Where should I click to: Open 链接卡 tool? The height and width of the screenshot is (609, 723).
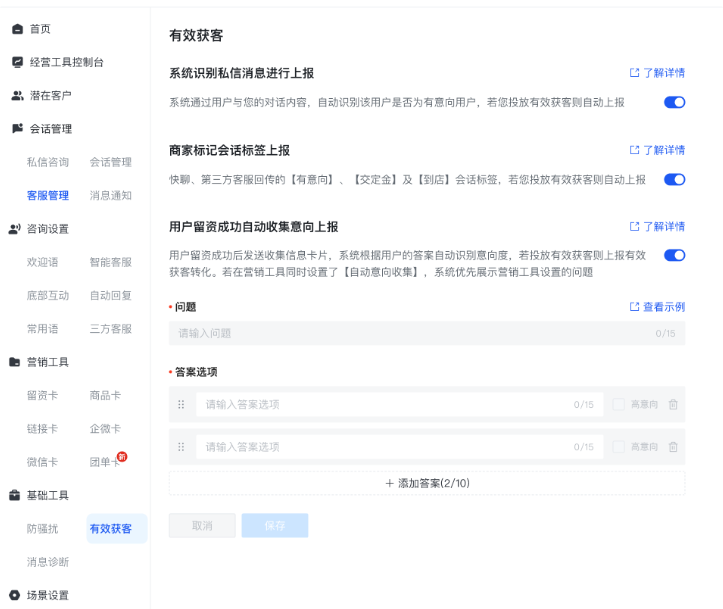point(42,428)
